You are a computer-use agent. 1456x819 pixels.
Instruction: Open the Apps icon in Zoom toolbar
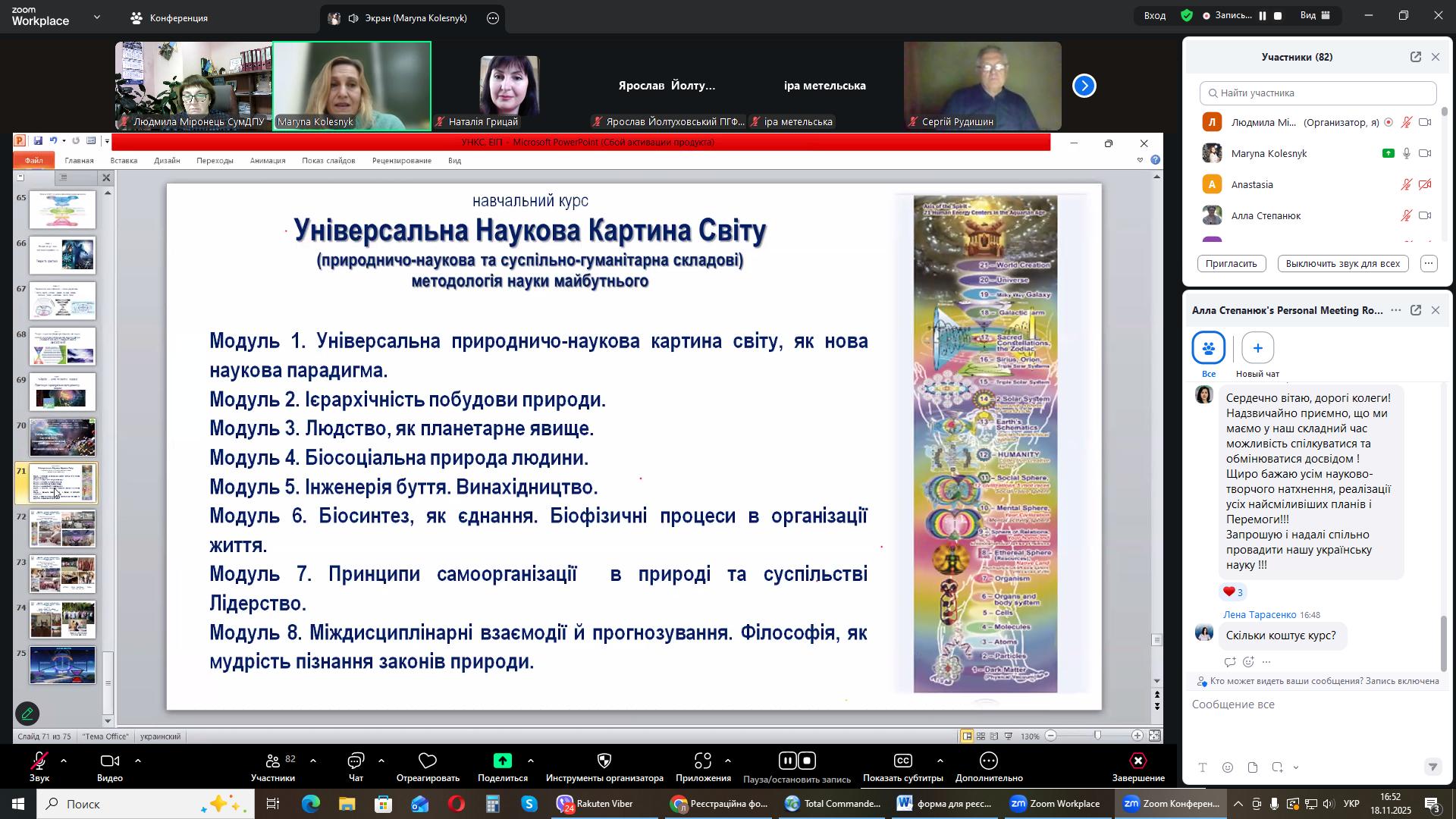702,761
